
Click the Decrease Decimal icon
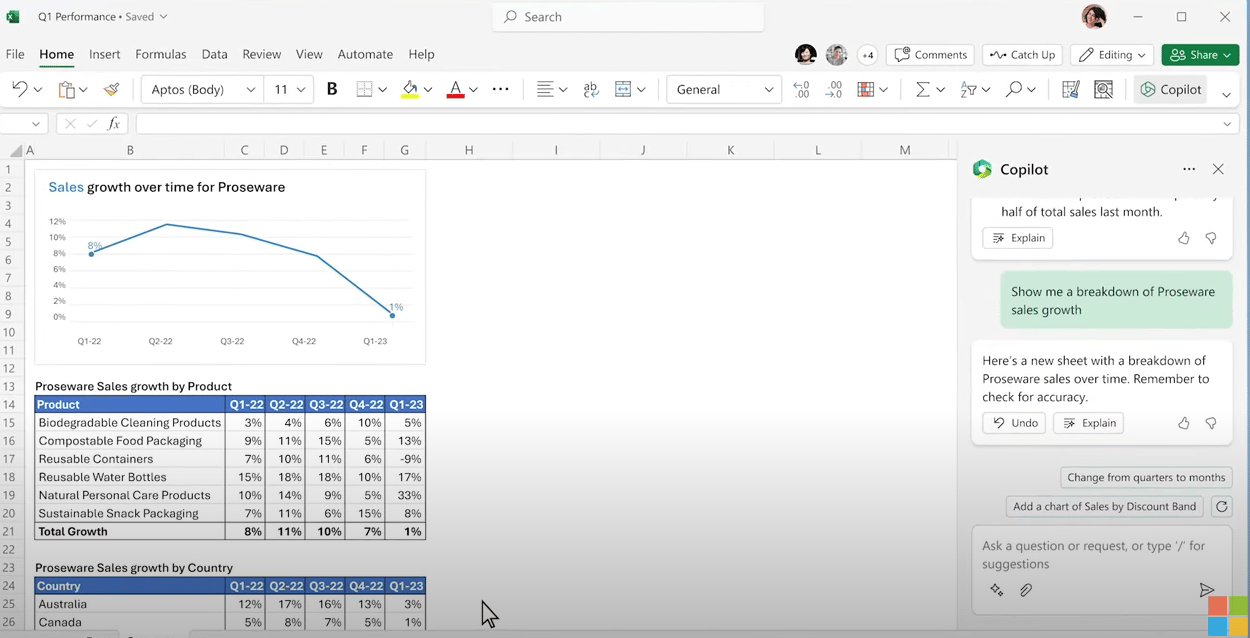tap(833, 89)
